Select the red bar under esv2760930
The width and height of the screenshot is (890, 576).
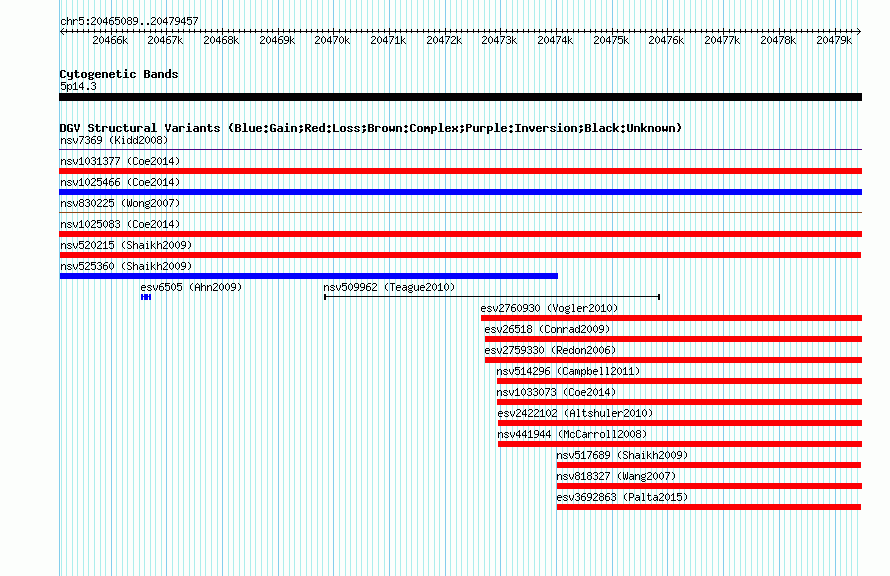pyautogui.click(x=671, y=318)
